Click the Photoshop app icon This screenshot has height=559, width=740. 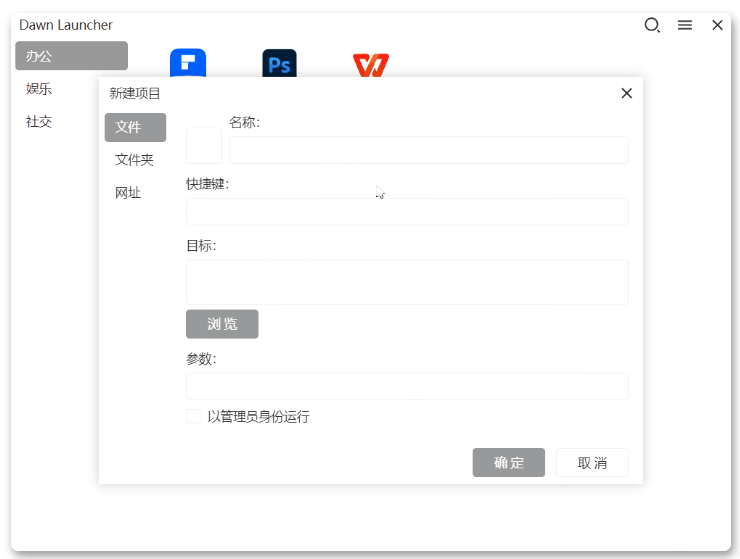point(279,64)
